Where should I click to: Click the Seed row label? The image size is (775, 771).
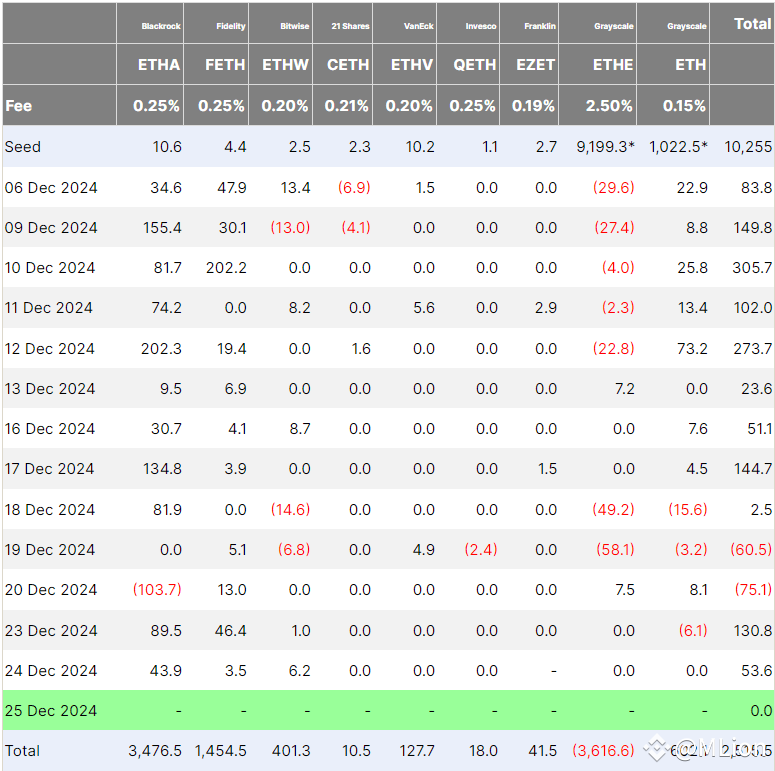[x=23, y=147]
